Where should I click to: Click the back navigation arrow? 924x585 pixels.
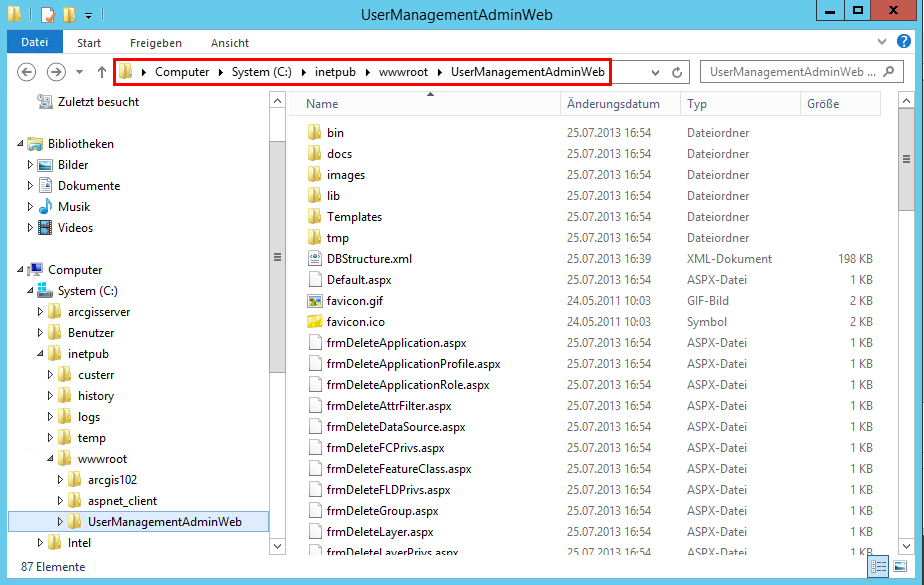(27, 72)
